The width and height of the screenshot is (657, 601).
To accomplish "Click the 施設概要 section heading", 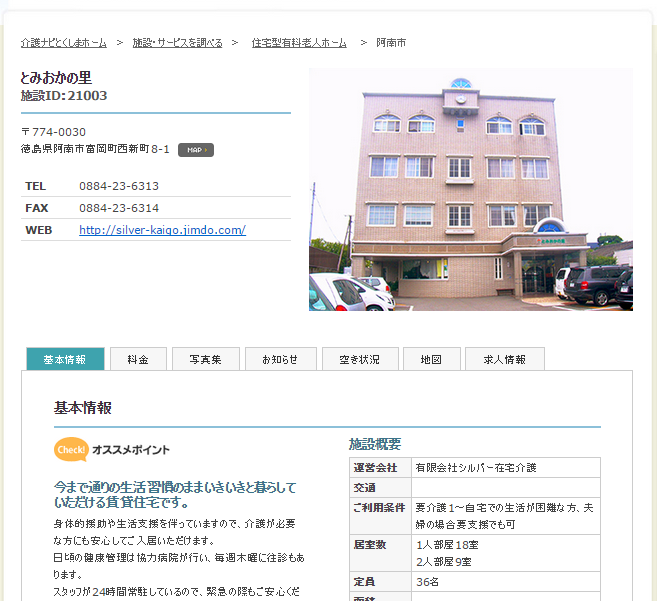I will tap(375, 444).
